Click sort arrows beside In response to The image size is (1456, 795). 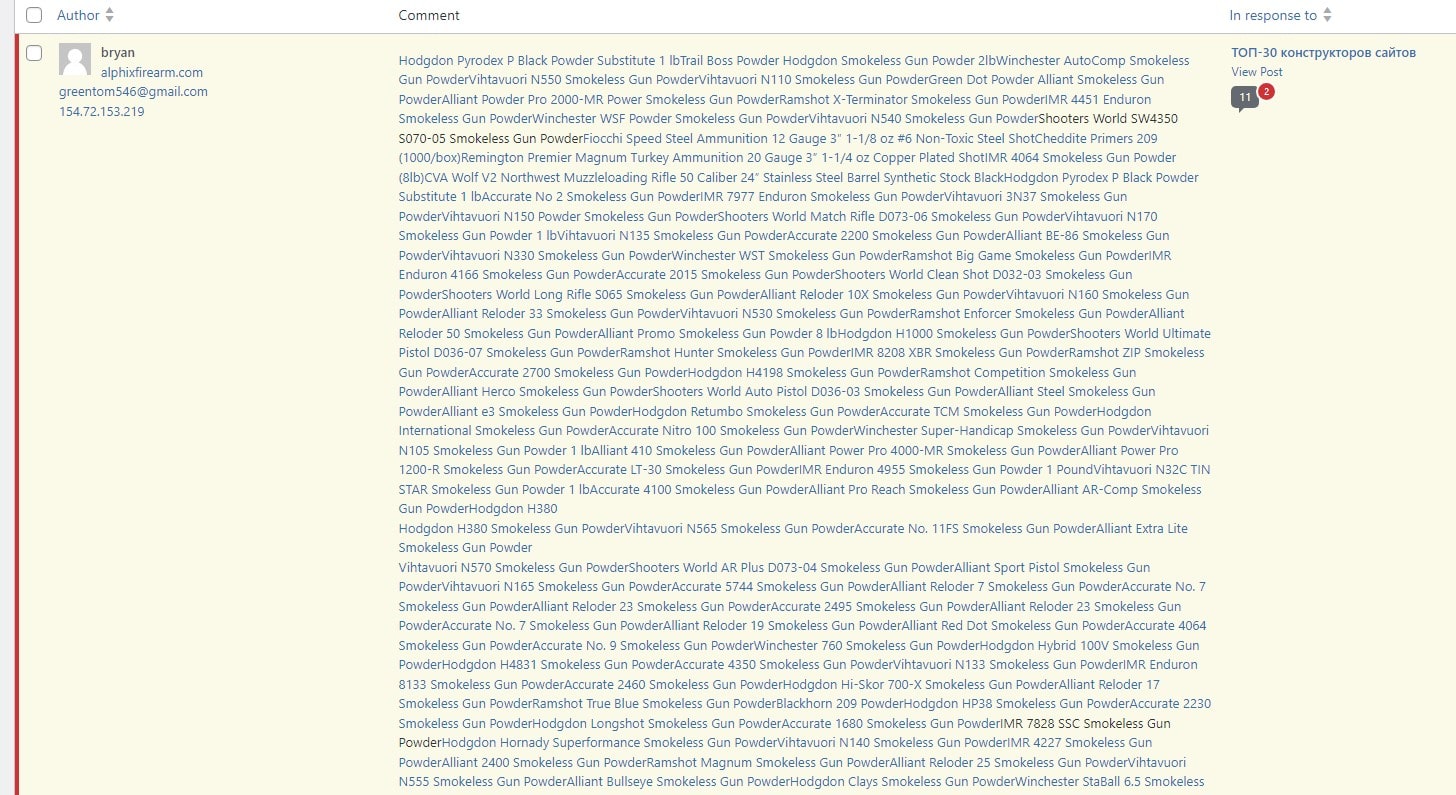click(x=1327, y=15)
